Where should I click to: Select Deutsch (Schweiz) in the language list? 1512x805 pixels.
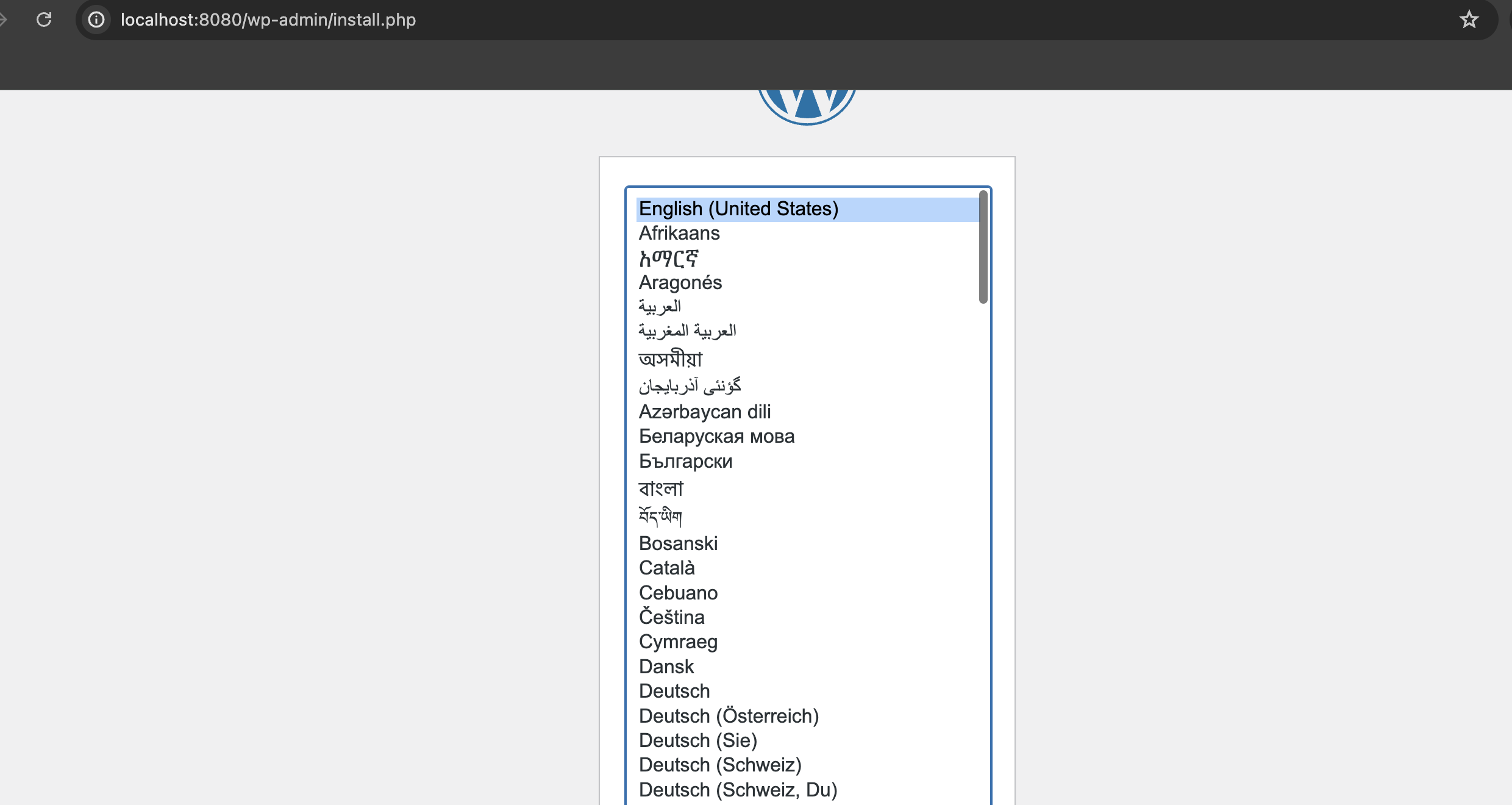tap(720, 764)
